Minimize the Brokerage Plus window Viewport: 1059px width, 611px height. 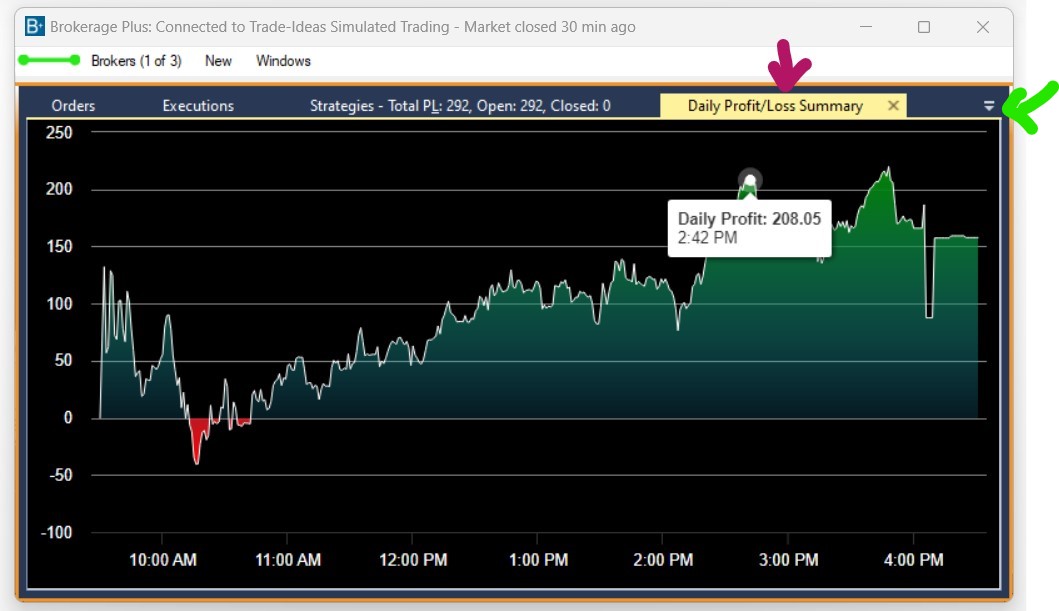(x=865, y=27)
